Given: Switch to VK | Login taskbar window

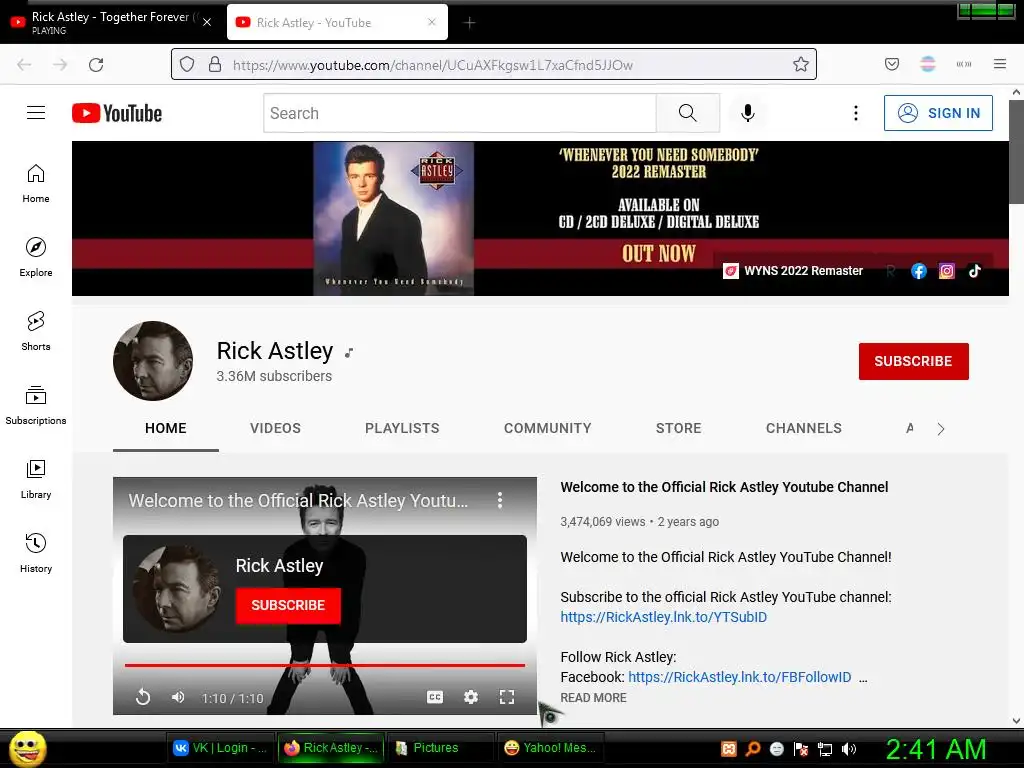Looking at the screenshot, I should click(x=221, y=748).
